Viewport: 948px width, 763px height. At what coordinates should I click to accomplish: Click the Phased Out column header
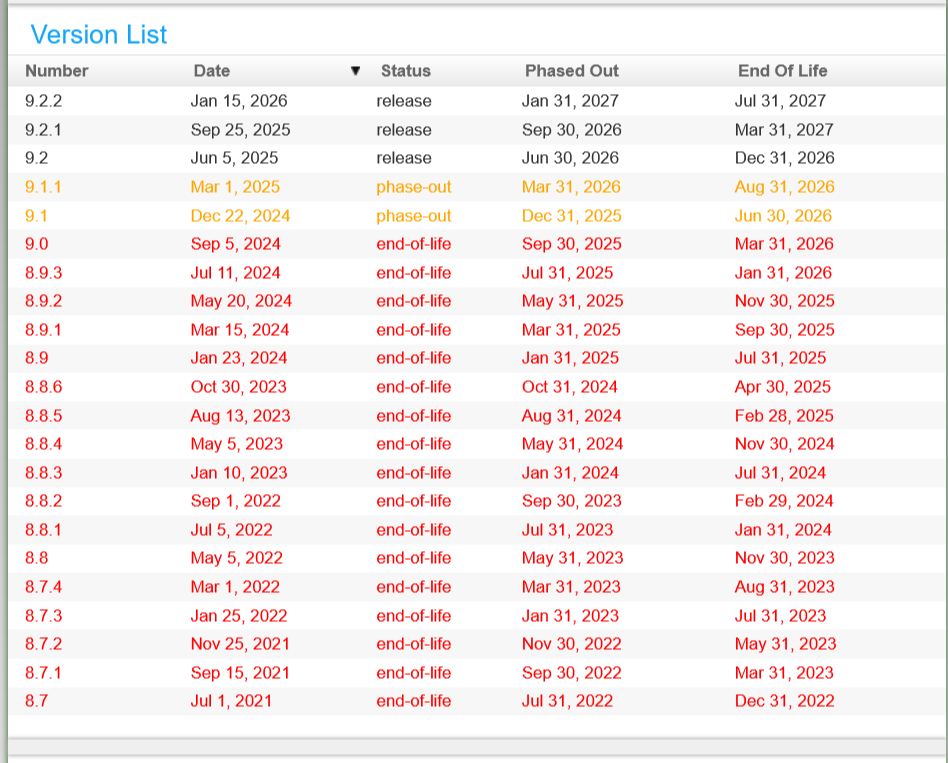pyautogui.click(x=571, y=71)
